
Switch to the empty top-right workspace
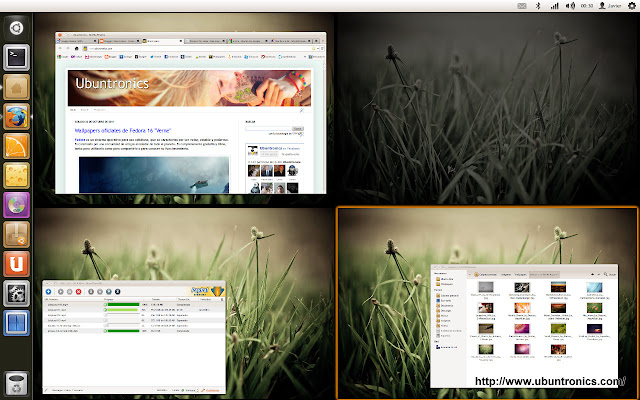488,108
